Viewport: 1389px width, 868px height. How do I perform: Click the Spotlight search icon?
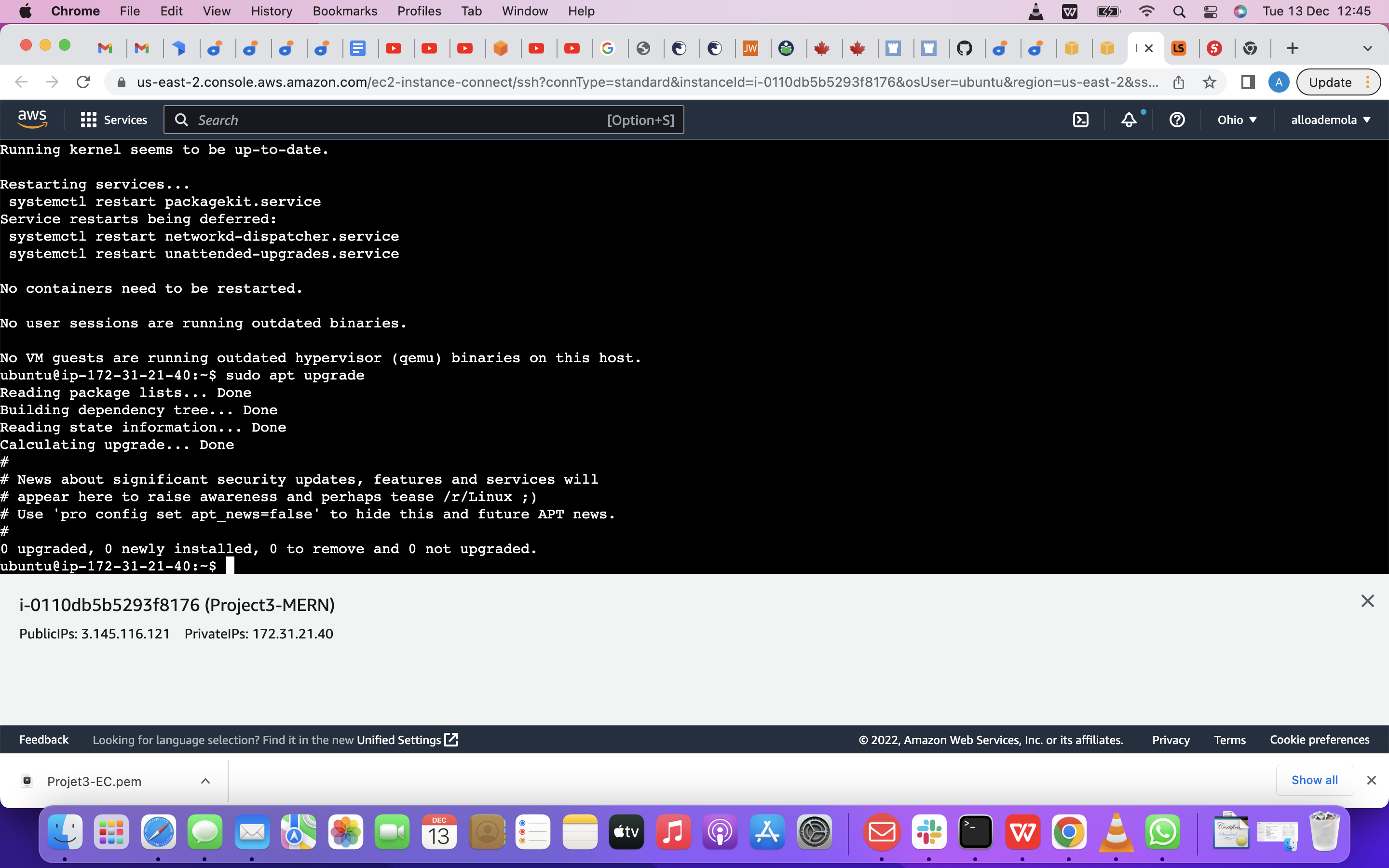[1180, 11]
